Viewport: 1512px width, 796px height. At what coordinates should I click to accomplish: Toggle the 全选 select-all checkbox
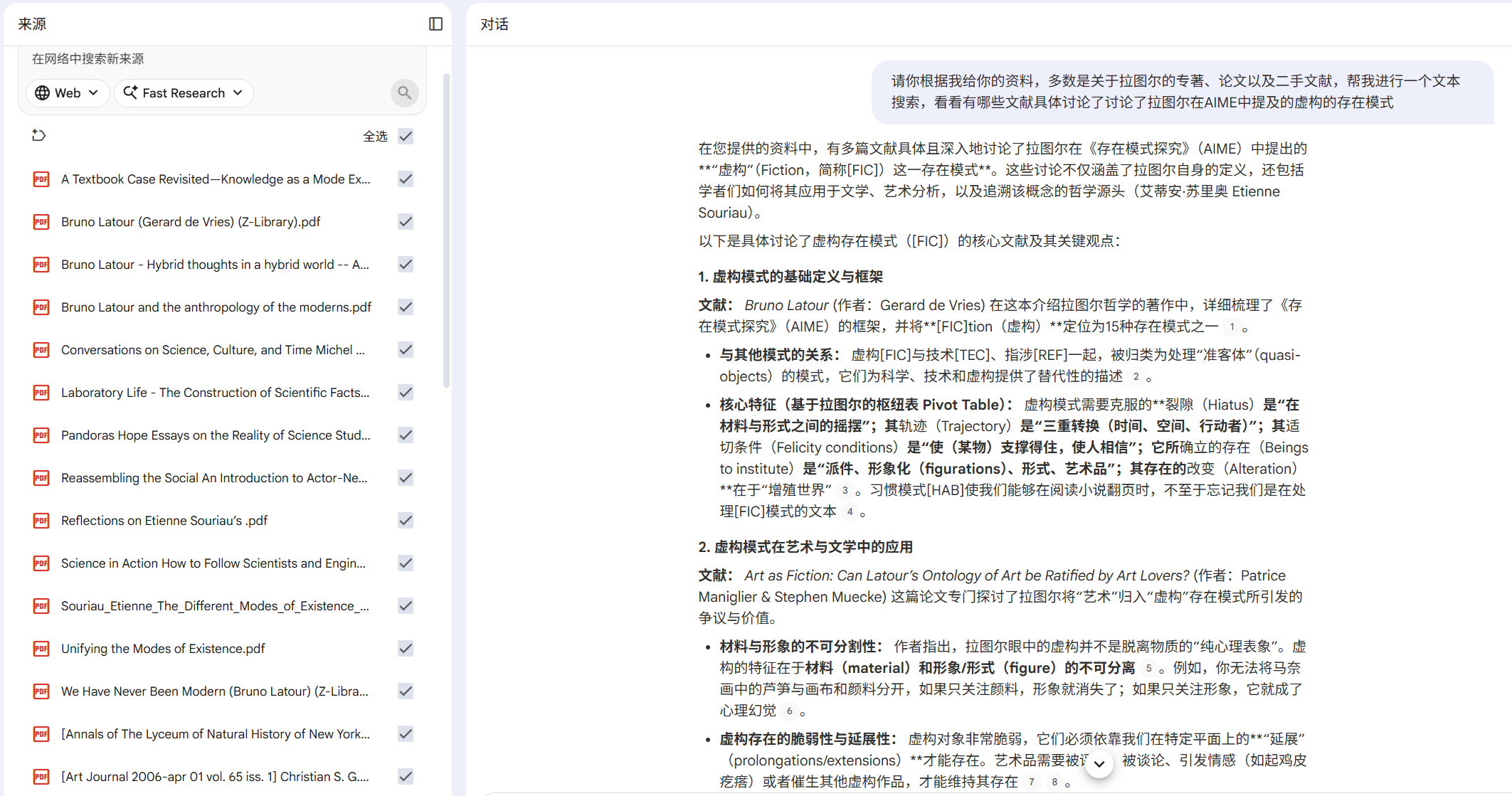coord(406,136)
